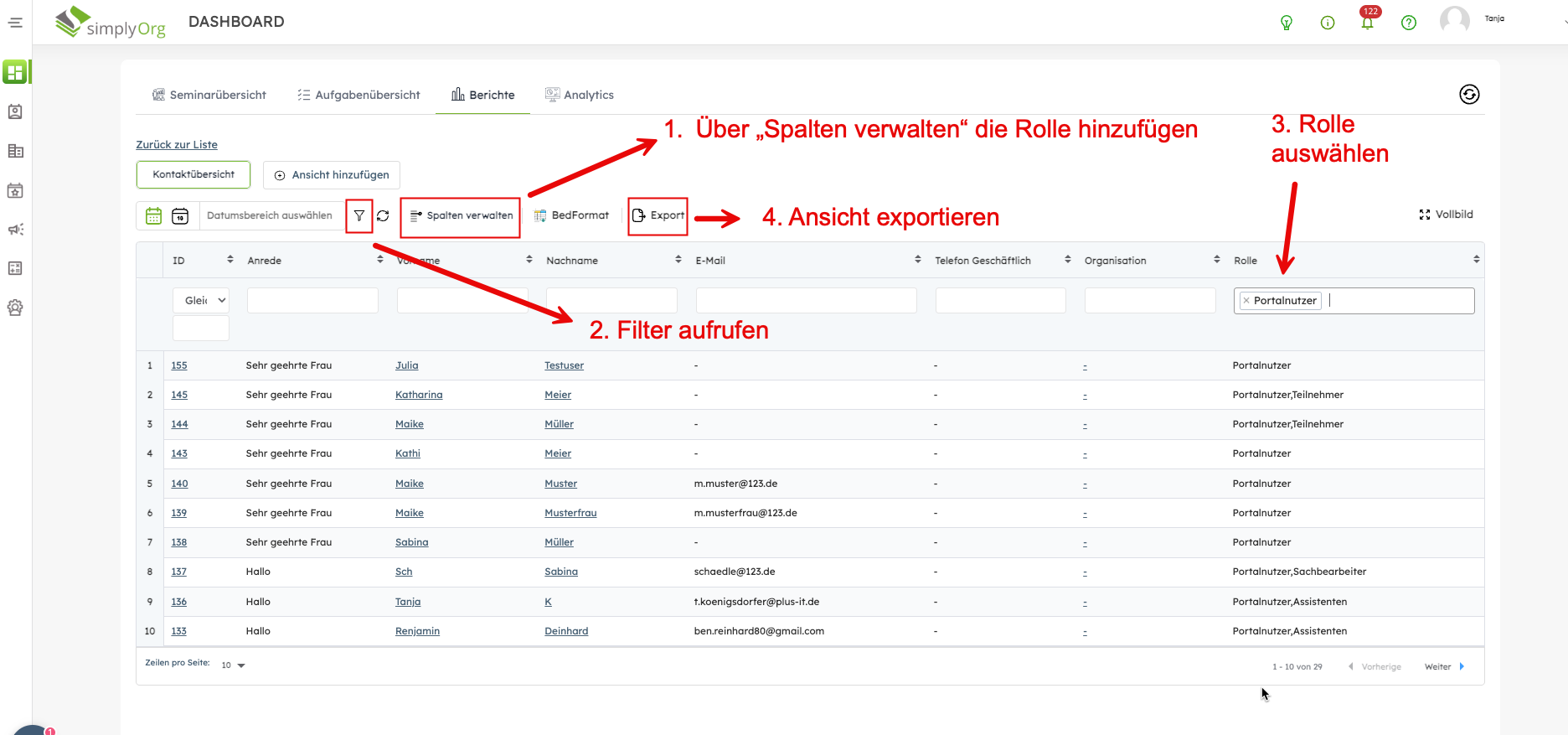
Task: Open rows per page dropdown
Action: click(x=234, y=665)
